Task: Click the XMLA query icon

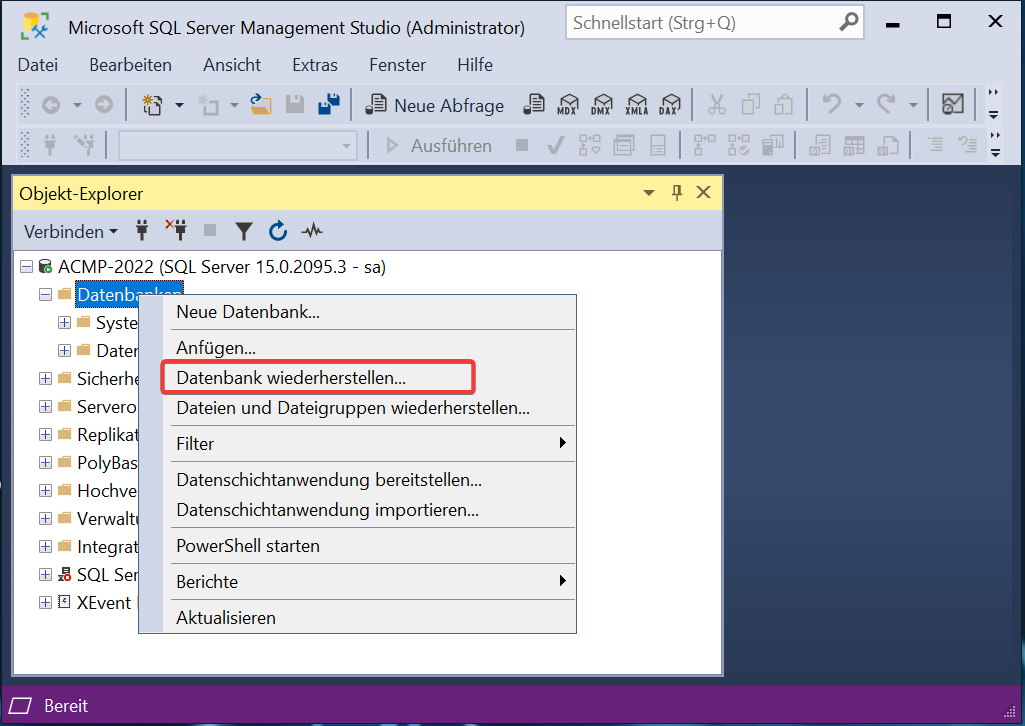Action: click(x=636, y=105)
